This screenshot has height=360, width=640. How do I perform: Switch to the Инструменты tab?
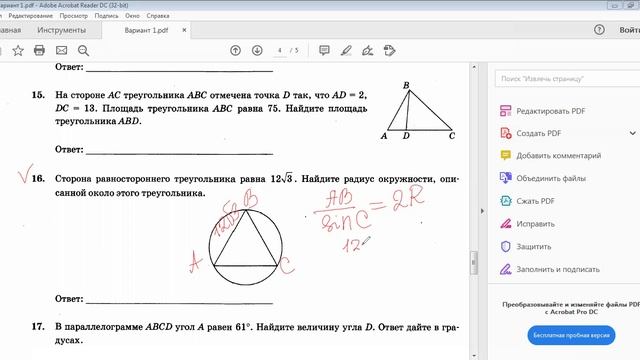pos(62,30)
